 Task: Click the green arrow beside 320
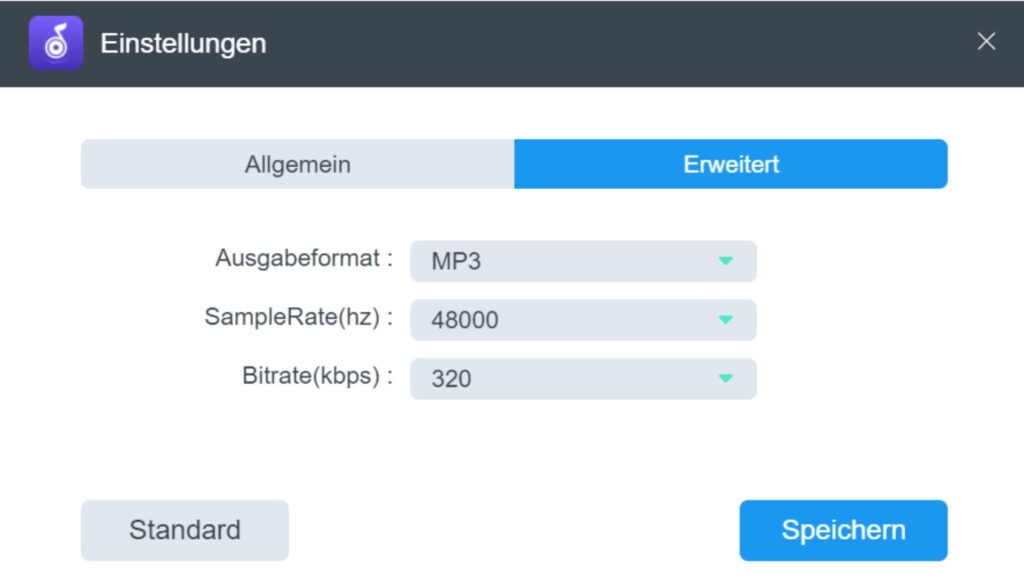726,378
